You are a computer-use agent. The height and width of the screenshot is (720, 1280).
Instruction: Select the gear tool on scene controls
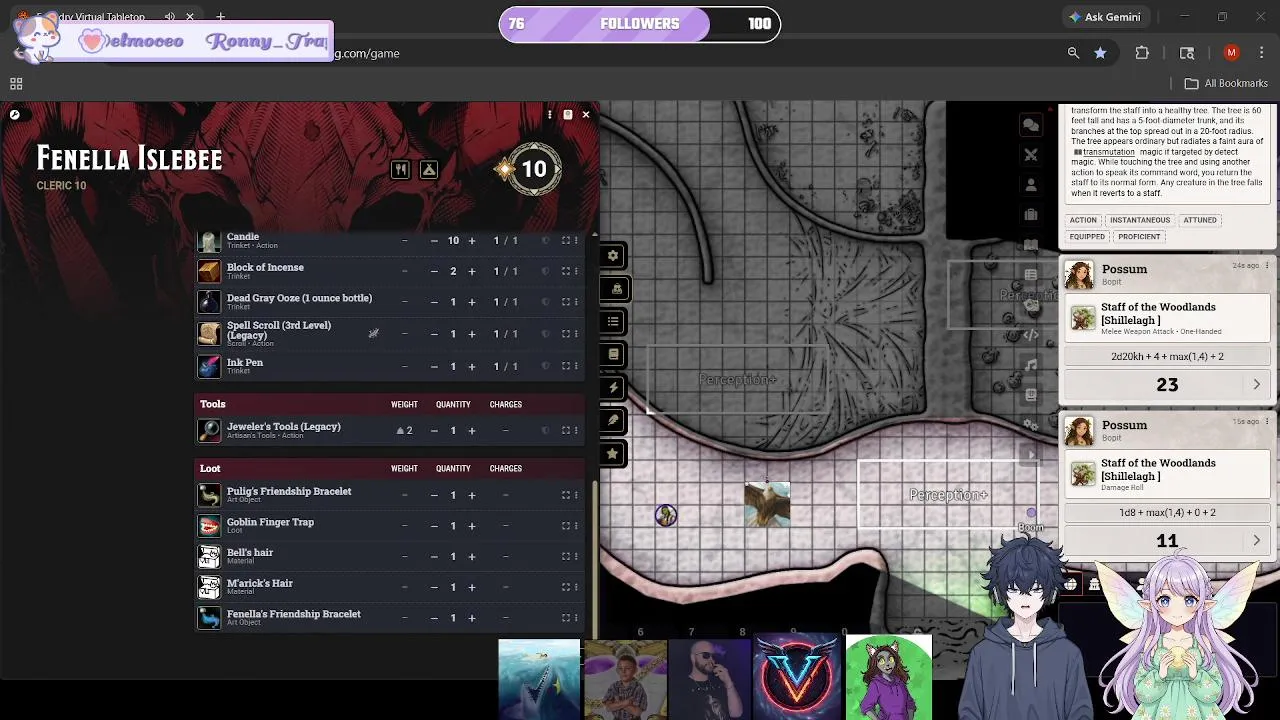pyautogui.click(x=613, y=256)
